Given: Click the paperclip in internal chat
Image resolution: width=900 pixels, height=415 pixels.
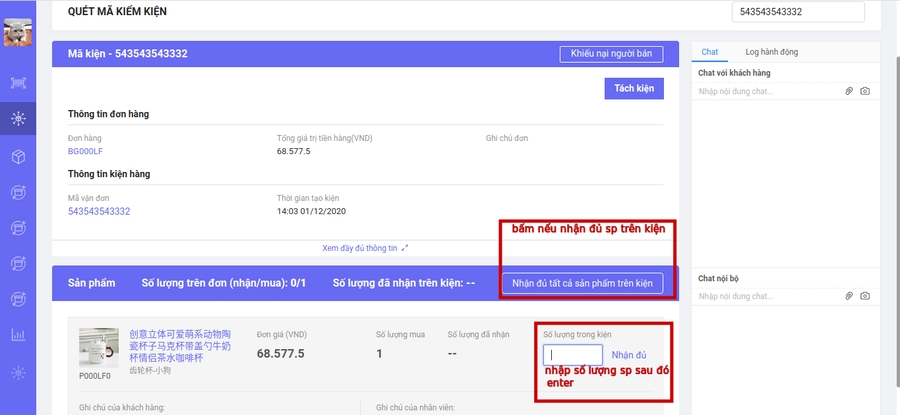Looking at the screenshot, I should pyautogui.click(x=849, y=296).
